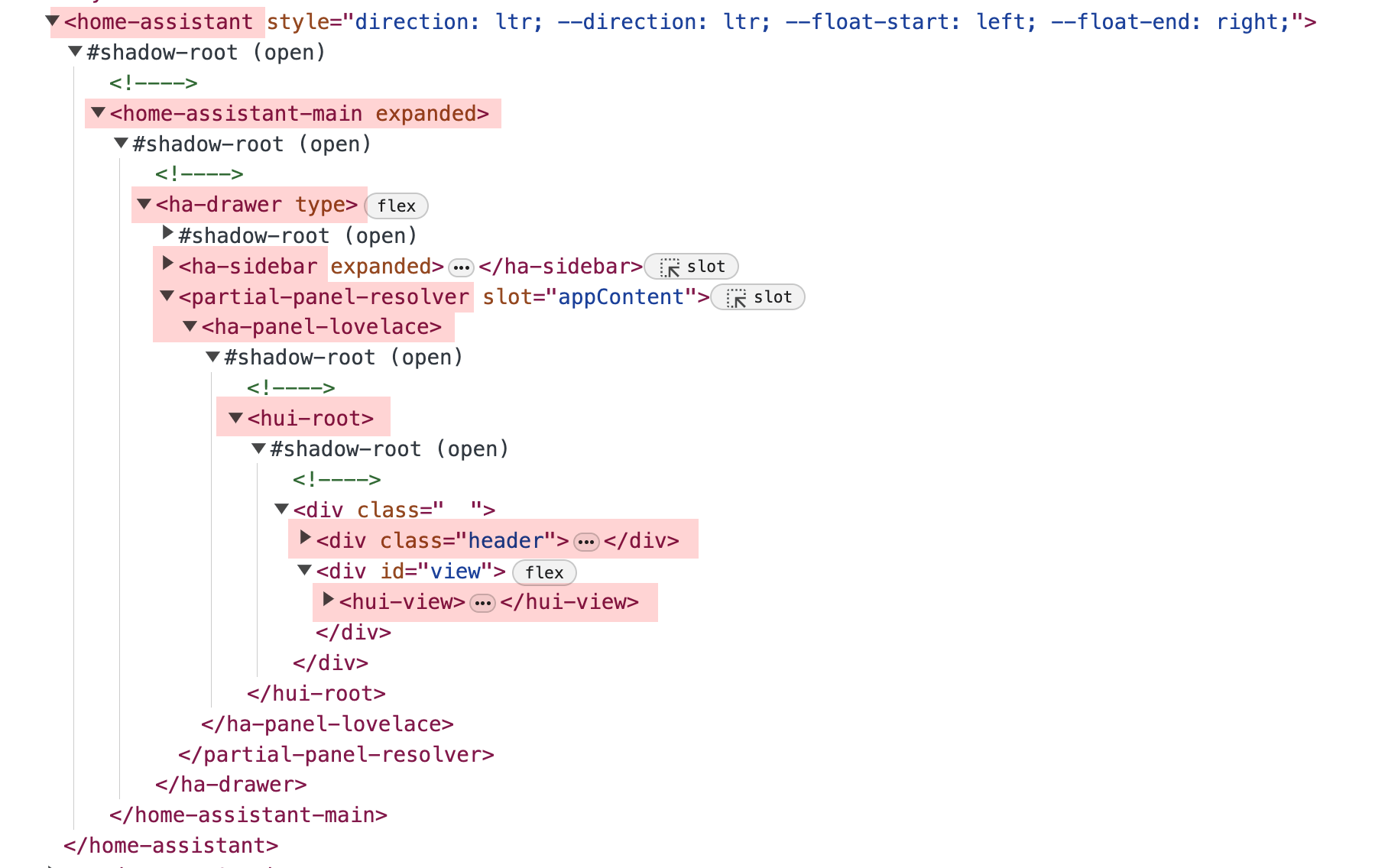This screenshot has width=1388, height=868.
Task: Collapse the home-assistant root element
Action: coord(53,21)
